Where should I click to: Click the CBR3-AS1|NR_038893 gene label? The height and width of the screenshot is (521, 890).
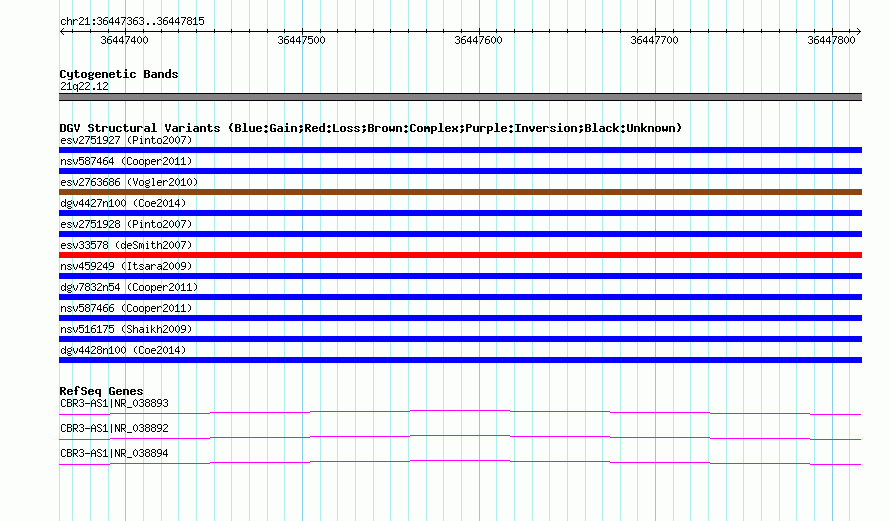[x=114, y=404]
